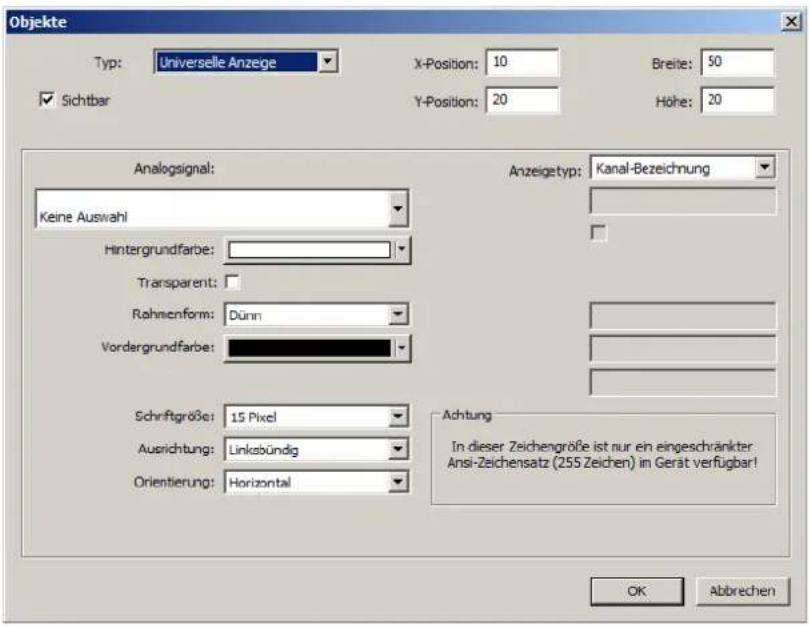Click the X-Position input field
This screenshot has width=809, height=626.
click(x=522, y=62)
